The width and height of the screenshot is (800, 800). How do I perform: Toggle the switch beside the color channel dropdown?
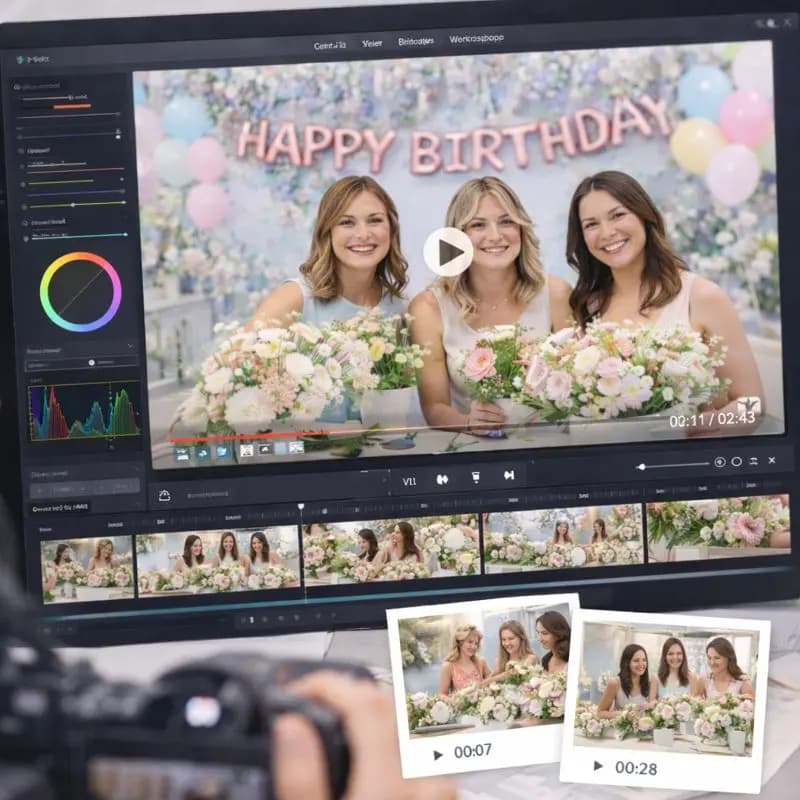click(91, 362)
